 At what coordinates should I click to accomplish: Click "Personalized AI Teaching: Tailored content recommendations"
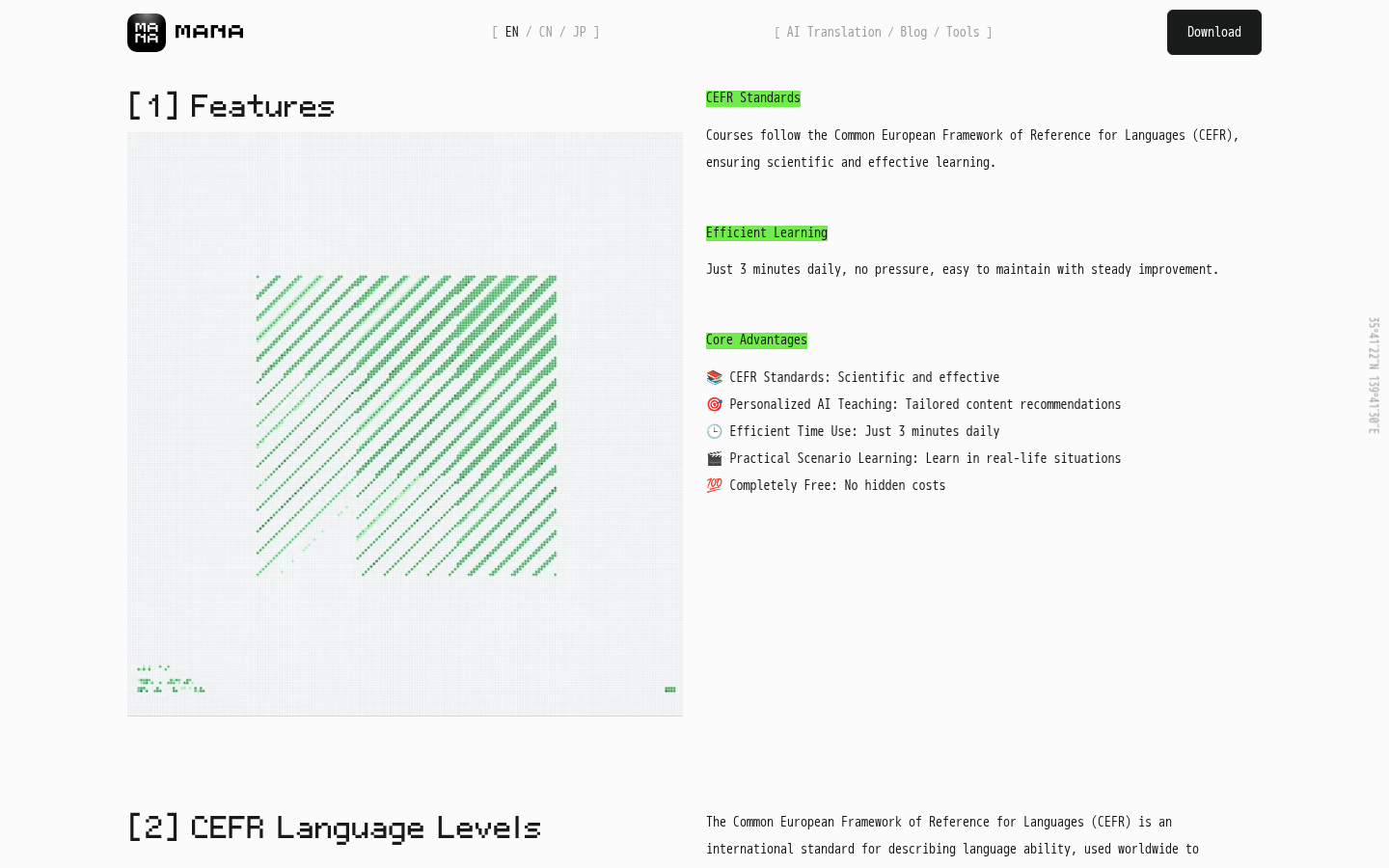point(925,404)
